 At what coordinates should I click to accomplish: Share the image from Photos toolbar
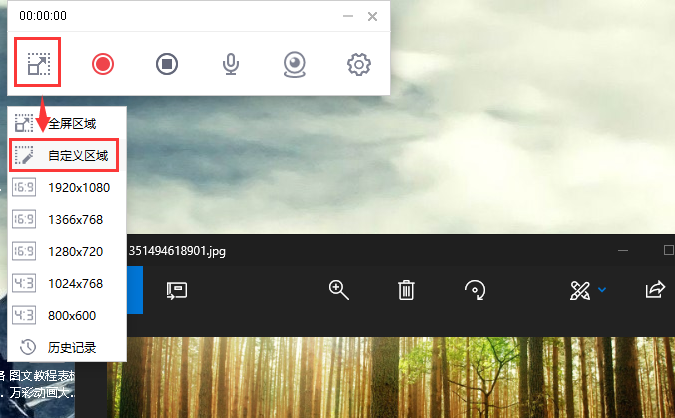[x=655, y=289]
